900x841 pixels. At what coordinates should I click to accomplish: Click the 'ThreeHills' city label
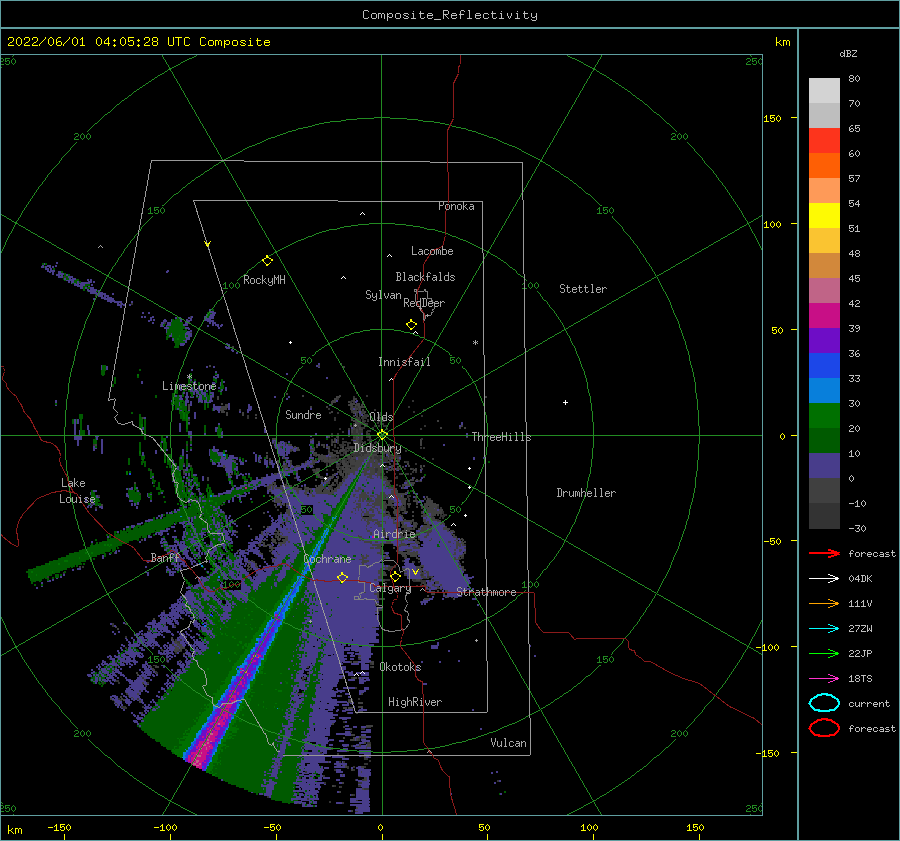point(502,437)
